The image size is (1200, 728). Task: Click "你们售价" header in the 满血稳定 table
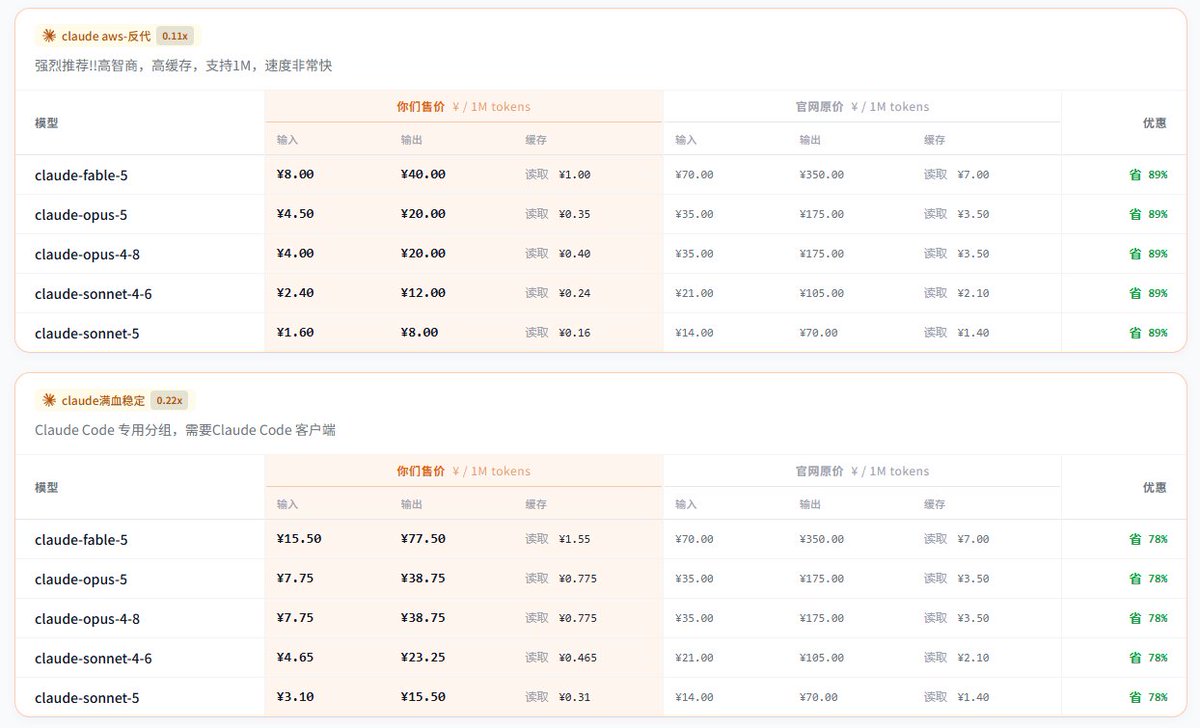click(421, 471)
